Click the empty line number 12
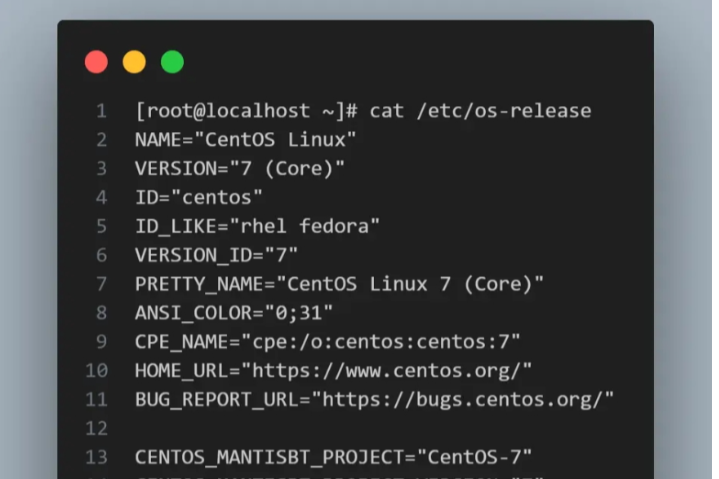The image size is (719, 479). click(x=96, y=428)
